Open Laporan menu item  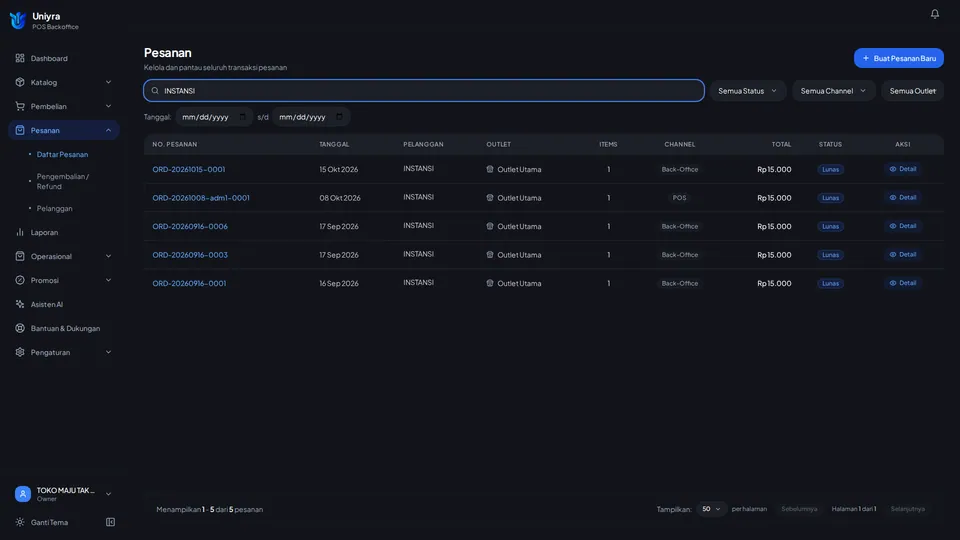[x=64, y=232]
